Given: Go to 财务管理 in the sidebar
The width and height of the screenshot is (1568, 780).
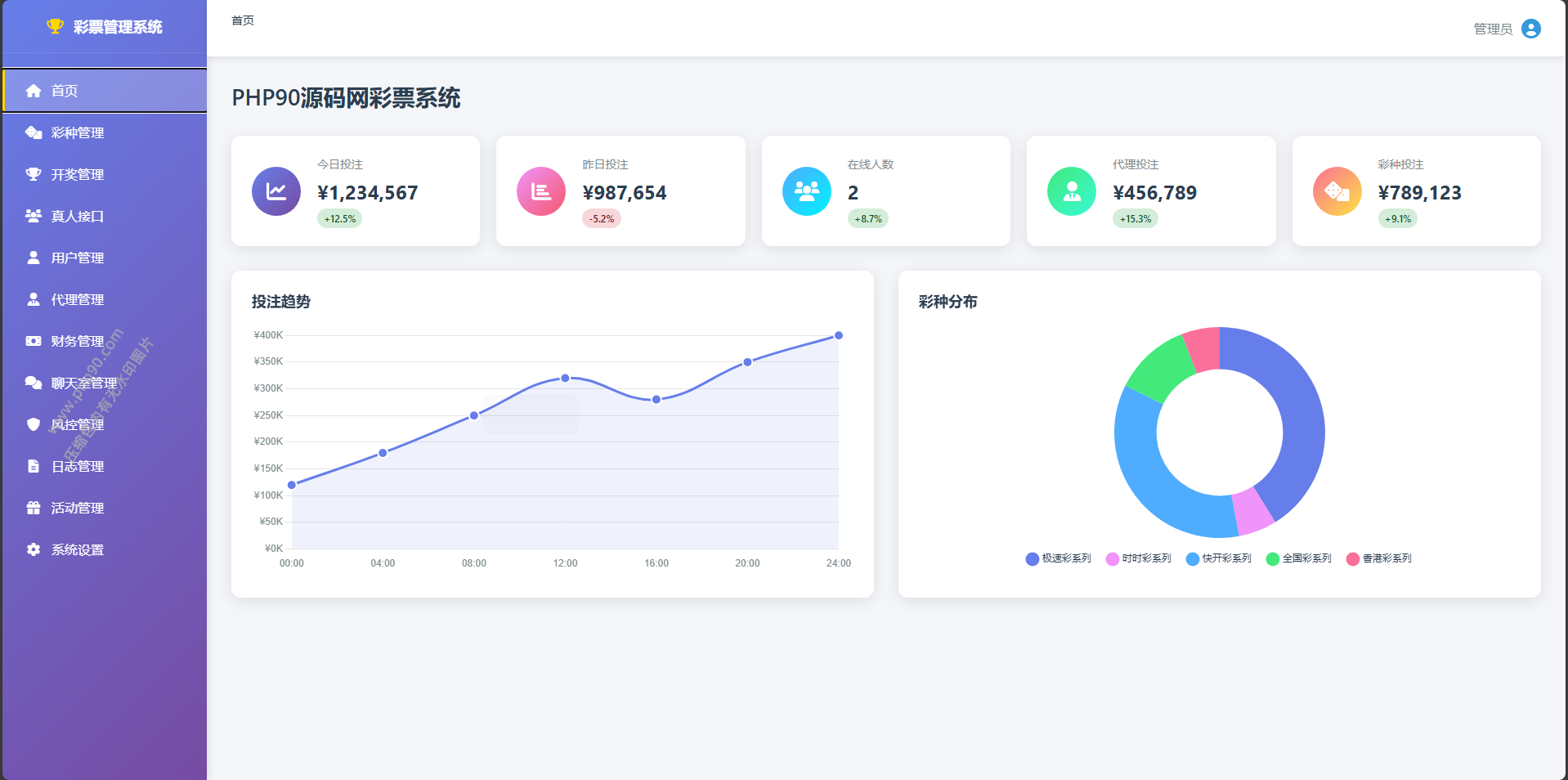Looking at the screenshot, I should point(77,341).
